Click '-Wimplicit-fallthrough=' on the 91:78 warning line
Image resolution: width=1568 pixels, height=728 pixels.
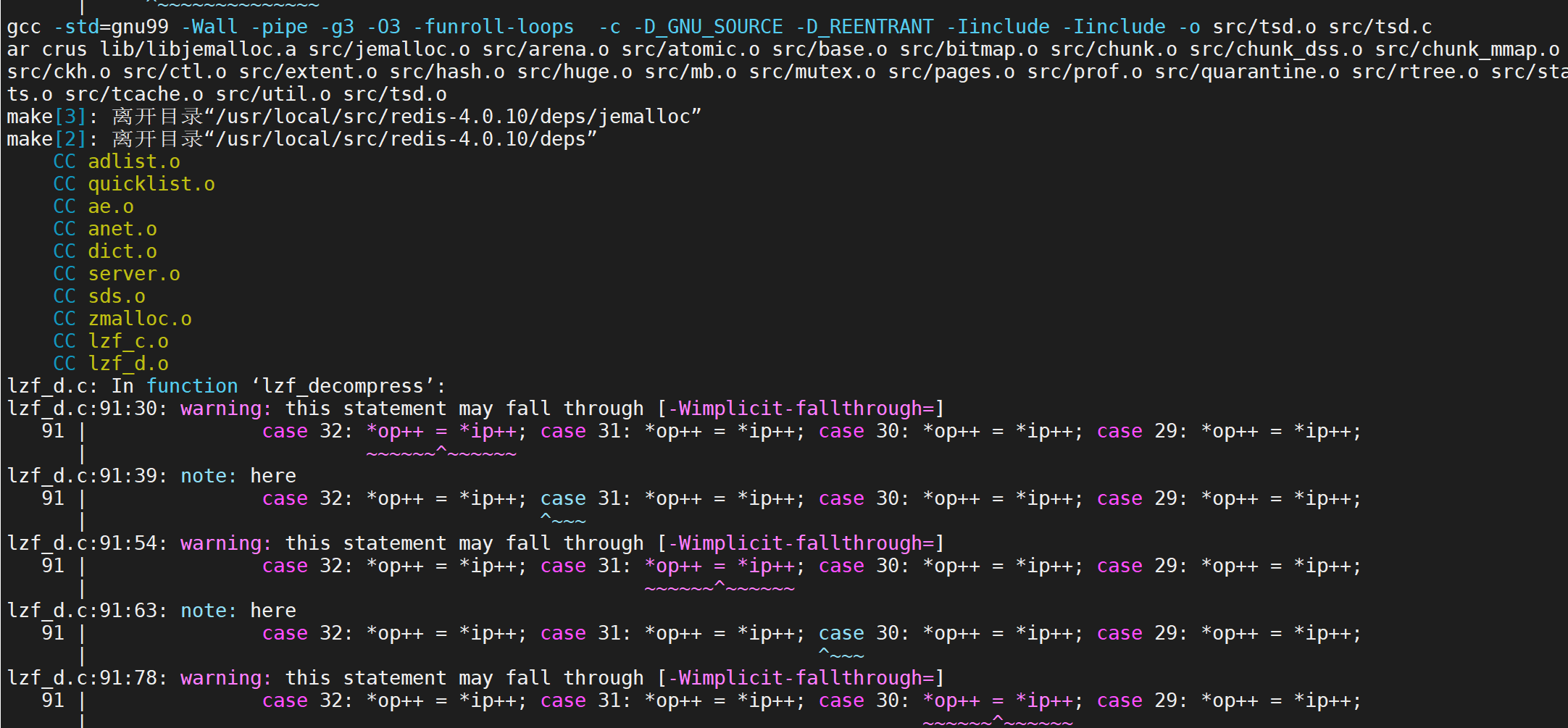point(801,679)
